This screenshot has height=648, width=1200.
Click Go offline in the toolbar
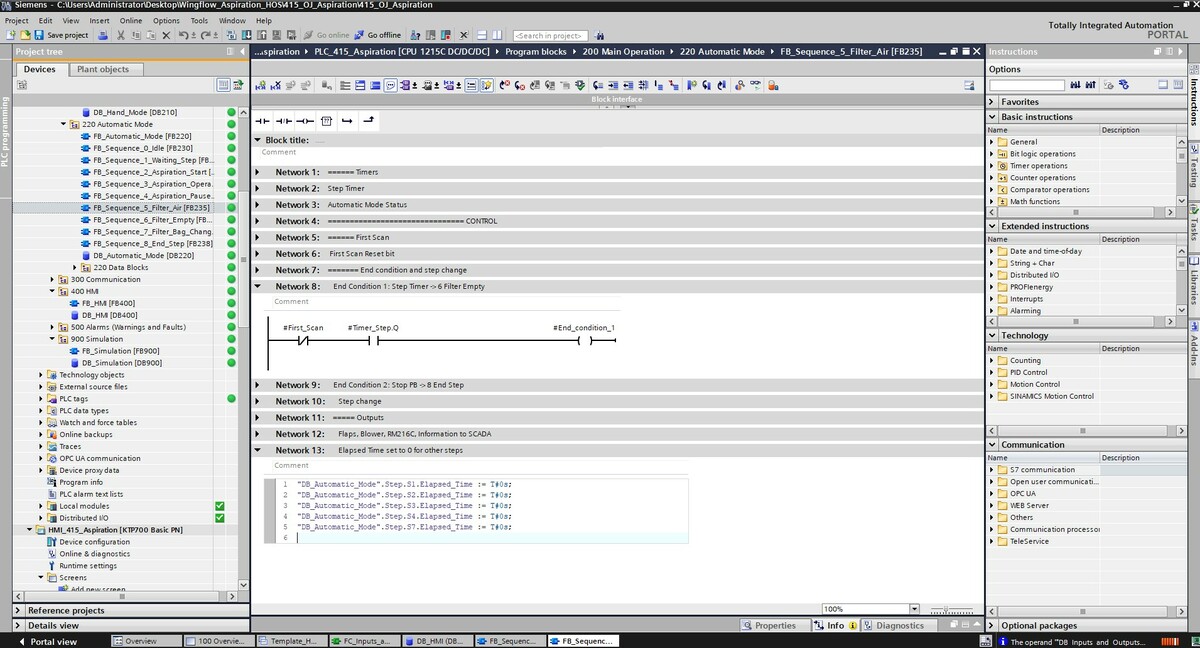(377, 35)
